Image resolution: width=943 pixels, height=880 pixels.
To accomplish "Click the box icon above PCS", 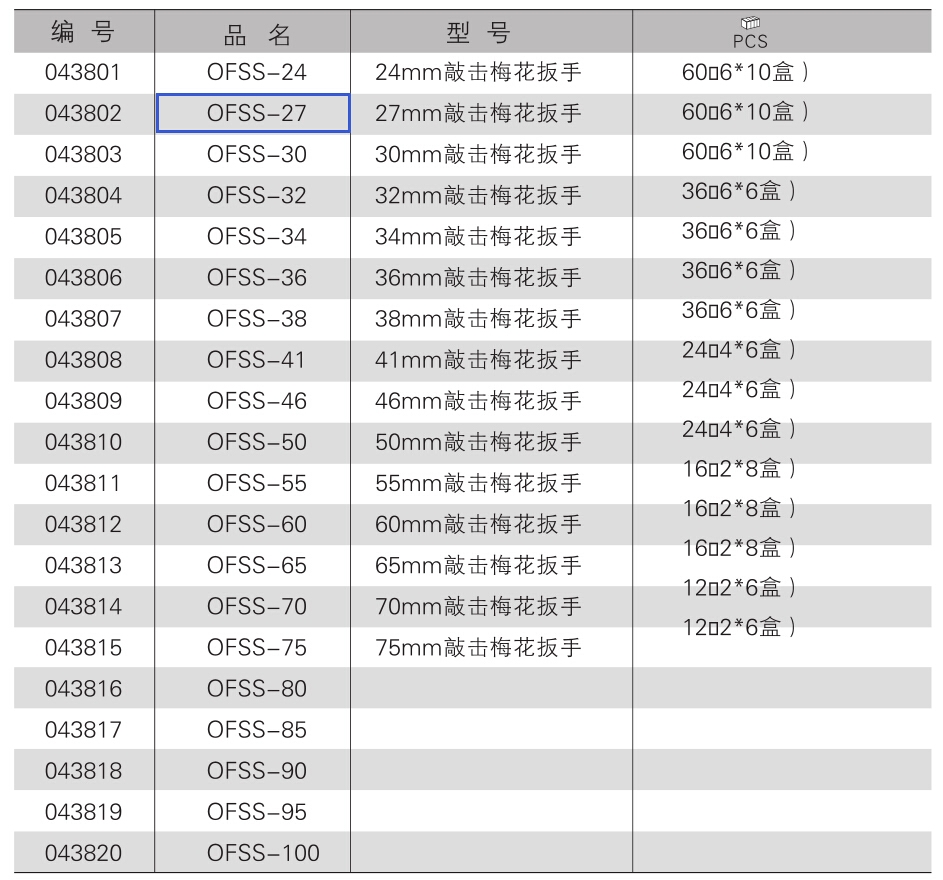I will coord(750,23).
